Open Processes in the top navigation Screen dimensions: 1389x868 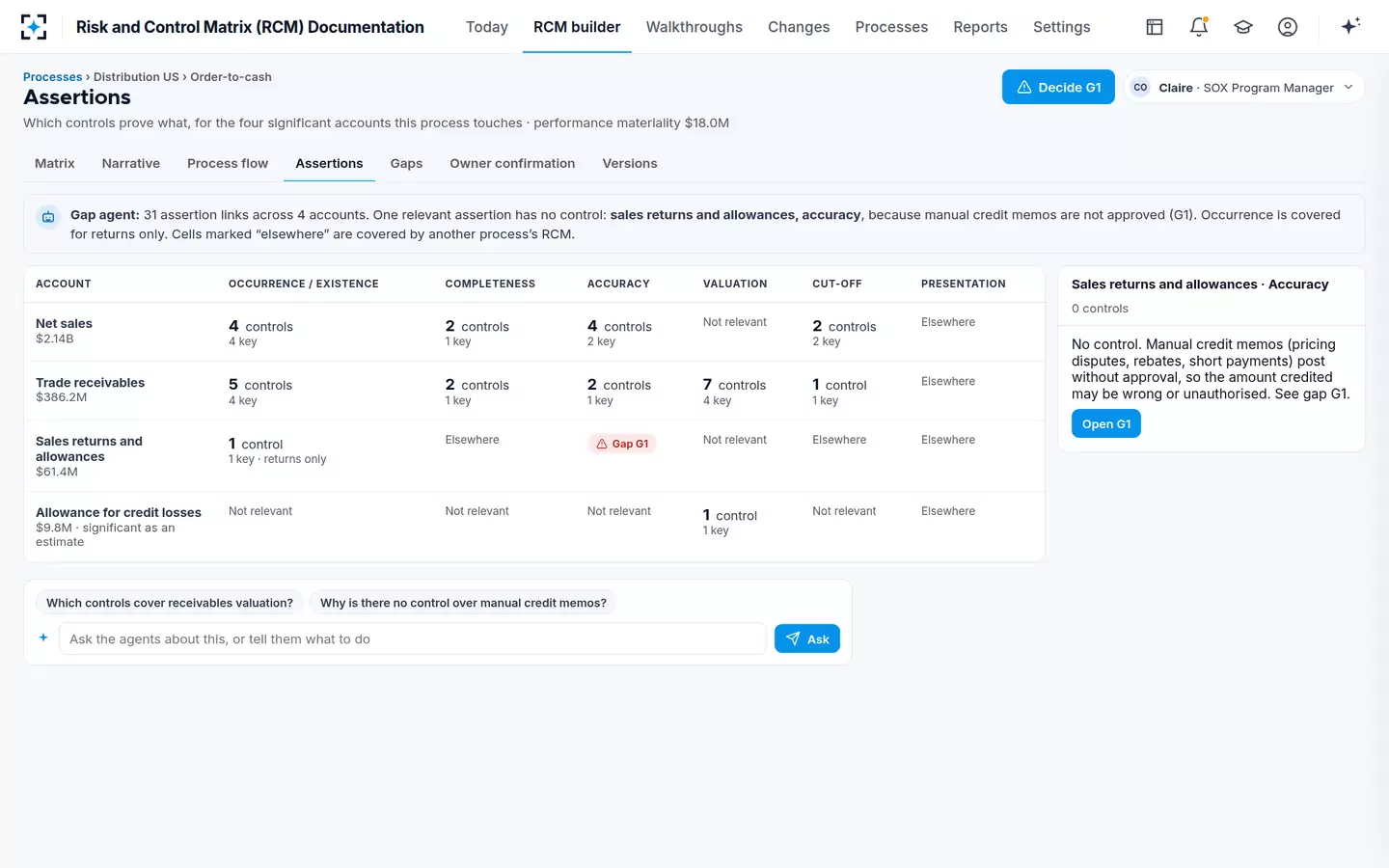tap(891, 27)
